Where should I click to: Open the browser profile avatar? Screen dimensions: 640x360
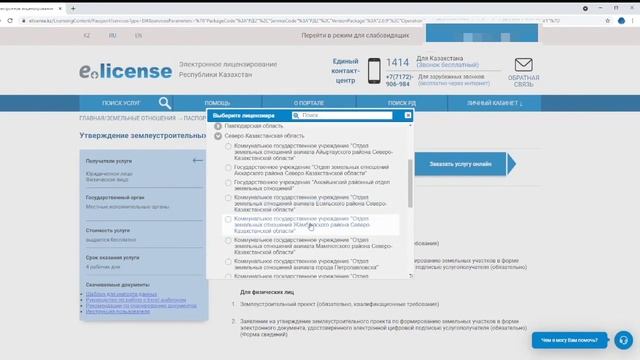621,20
